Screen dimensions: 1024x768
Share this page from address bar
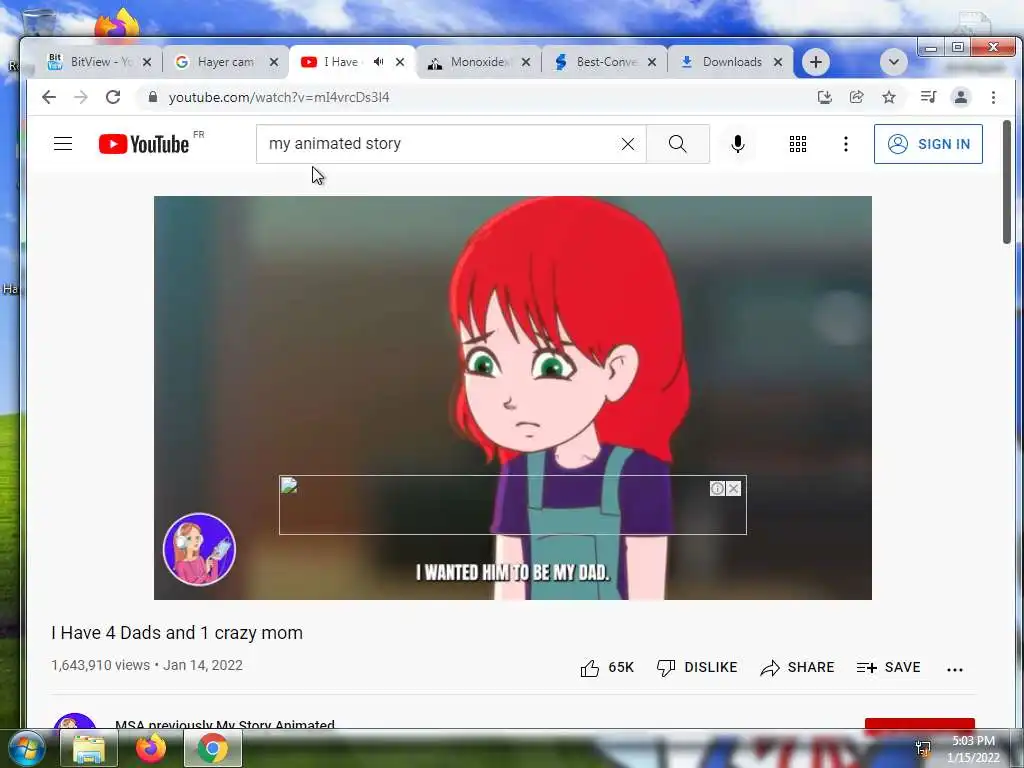click(856, 97)
